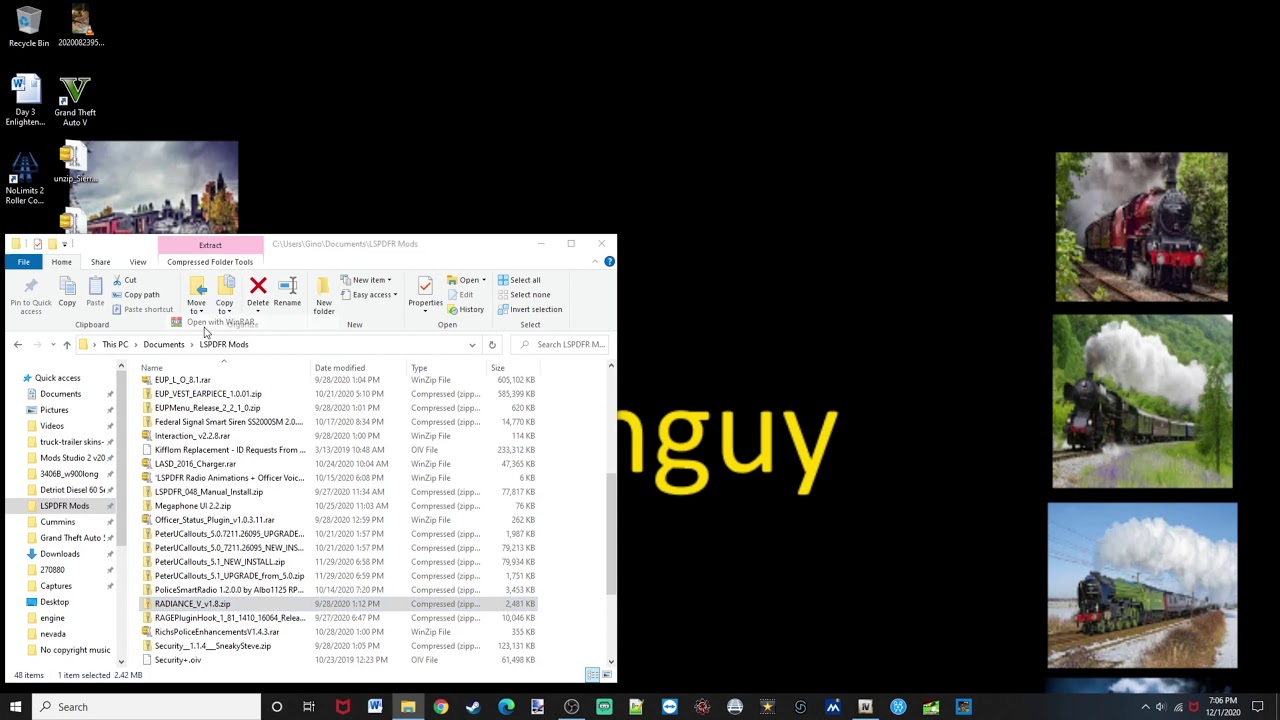Copy path of the selected file

coord(136,294)
